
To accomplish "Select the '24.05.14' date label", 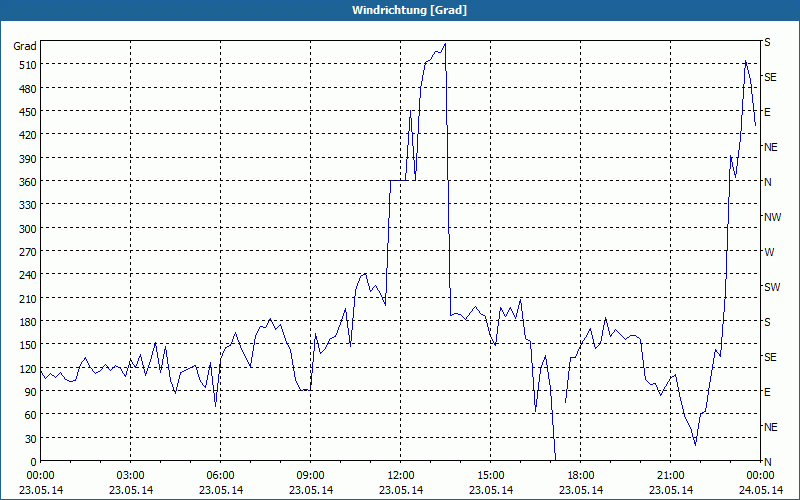I will (x=760, y=490).
